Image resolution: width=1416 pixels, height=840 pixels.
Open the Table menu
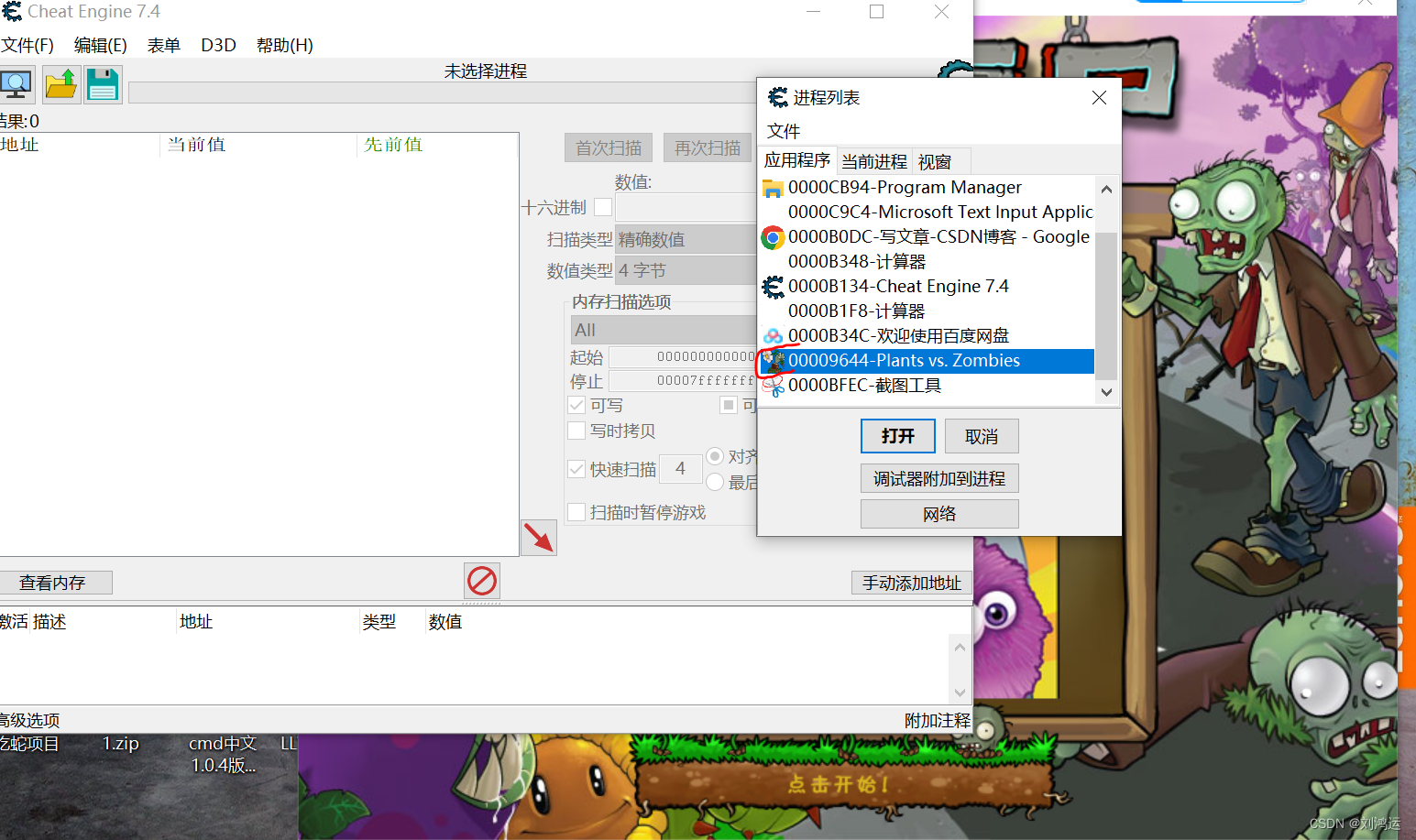click(164, 45)
